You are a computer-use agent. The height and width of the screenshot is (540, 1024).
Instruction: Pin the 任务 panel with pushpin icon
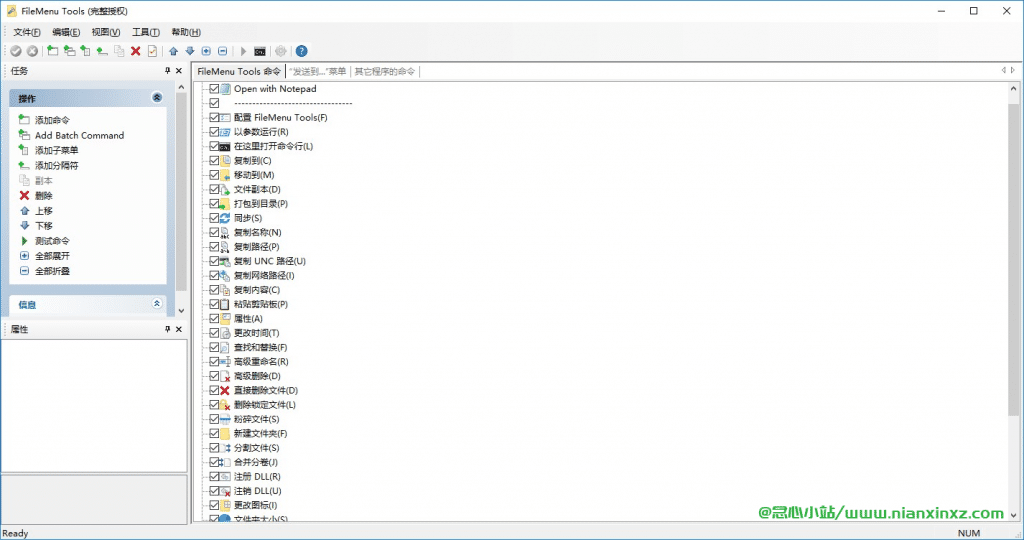click(167, 71)
